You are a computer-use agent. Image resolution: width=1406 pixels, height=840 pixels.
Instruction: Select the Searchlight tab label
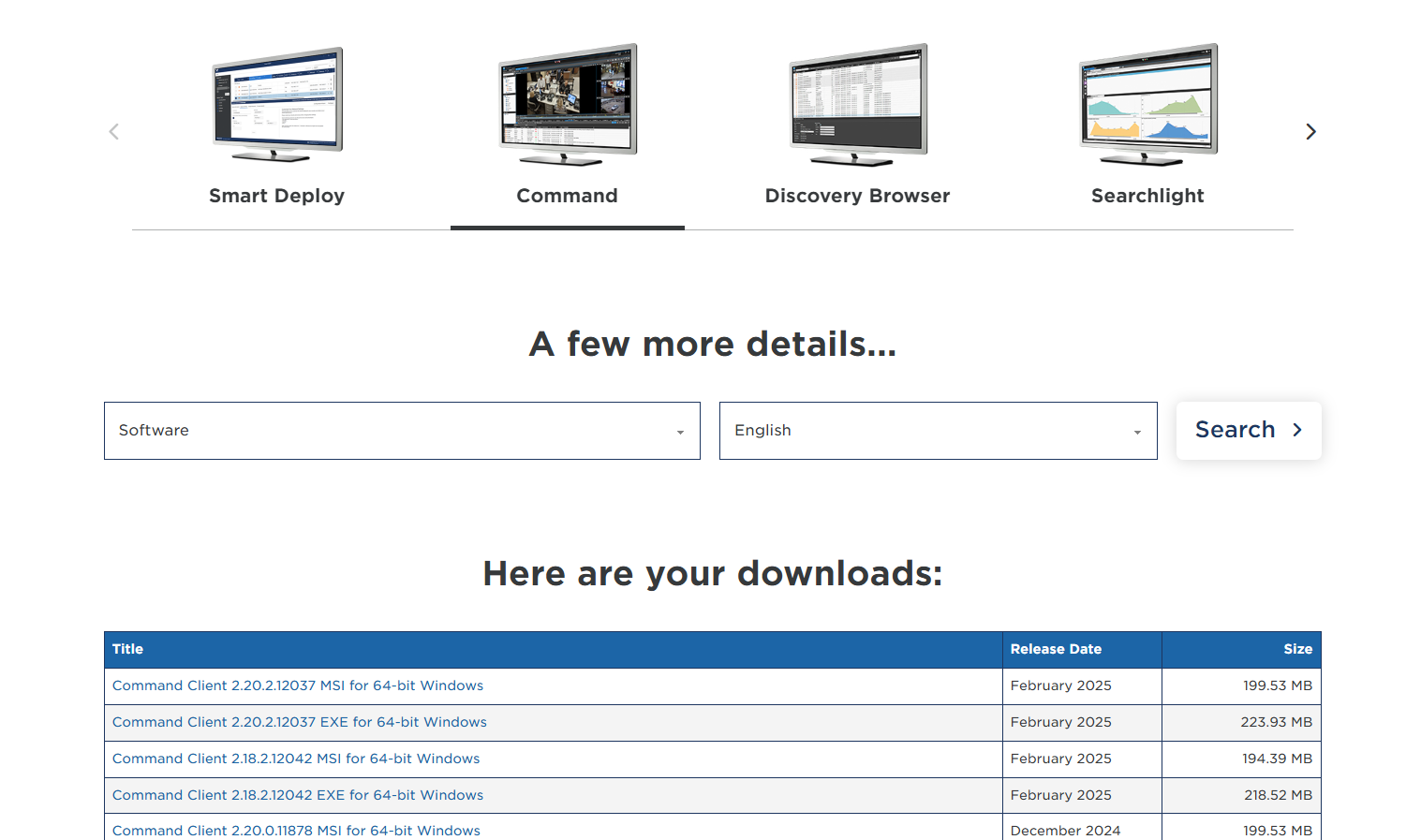[x=1147, y=196]
